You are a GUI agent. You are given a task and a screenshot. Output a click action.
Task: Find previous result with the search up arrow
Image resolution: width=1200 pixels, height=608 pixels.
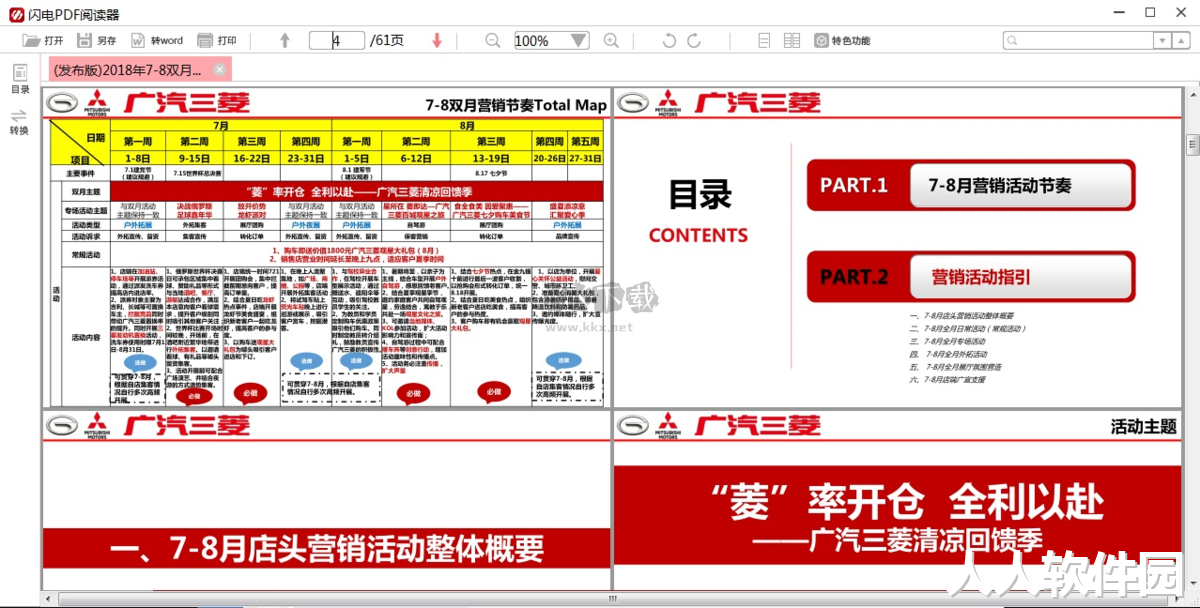tap(1182, 41)
